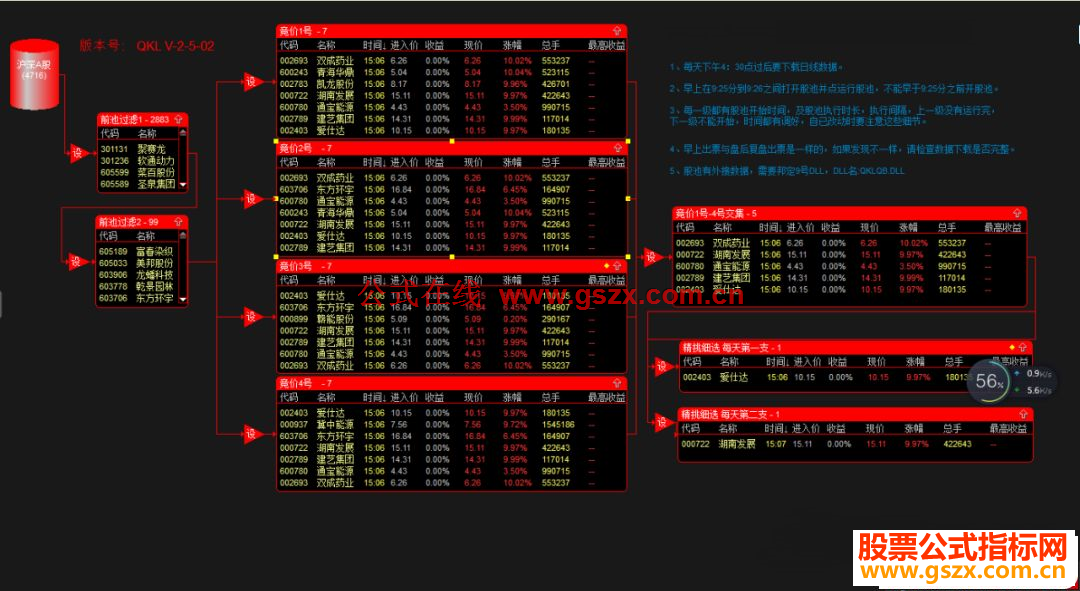Select 603778 乾景园林 row in 前池过滤2
The width and height of the screenshot is (1080, 591).
point(138,287)
